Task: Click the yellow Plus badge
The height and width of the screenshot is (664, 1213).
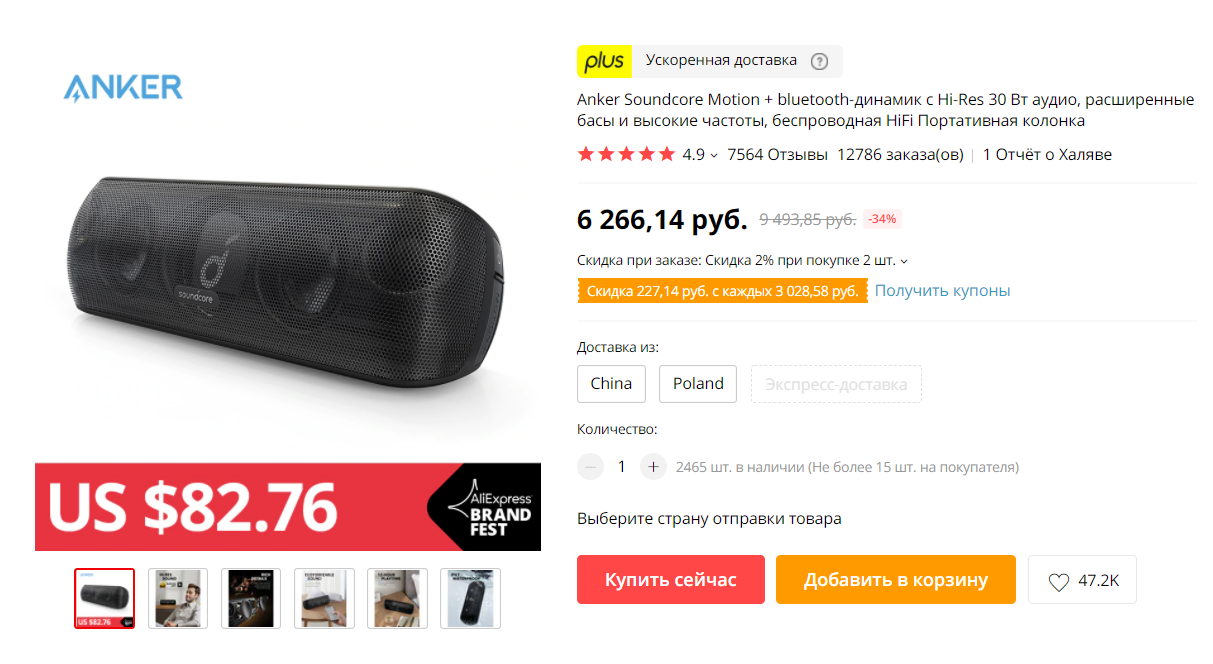Action: click(x=604, y=61)
